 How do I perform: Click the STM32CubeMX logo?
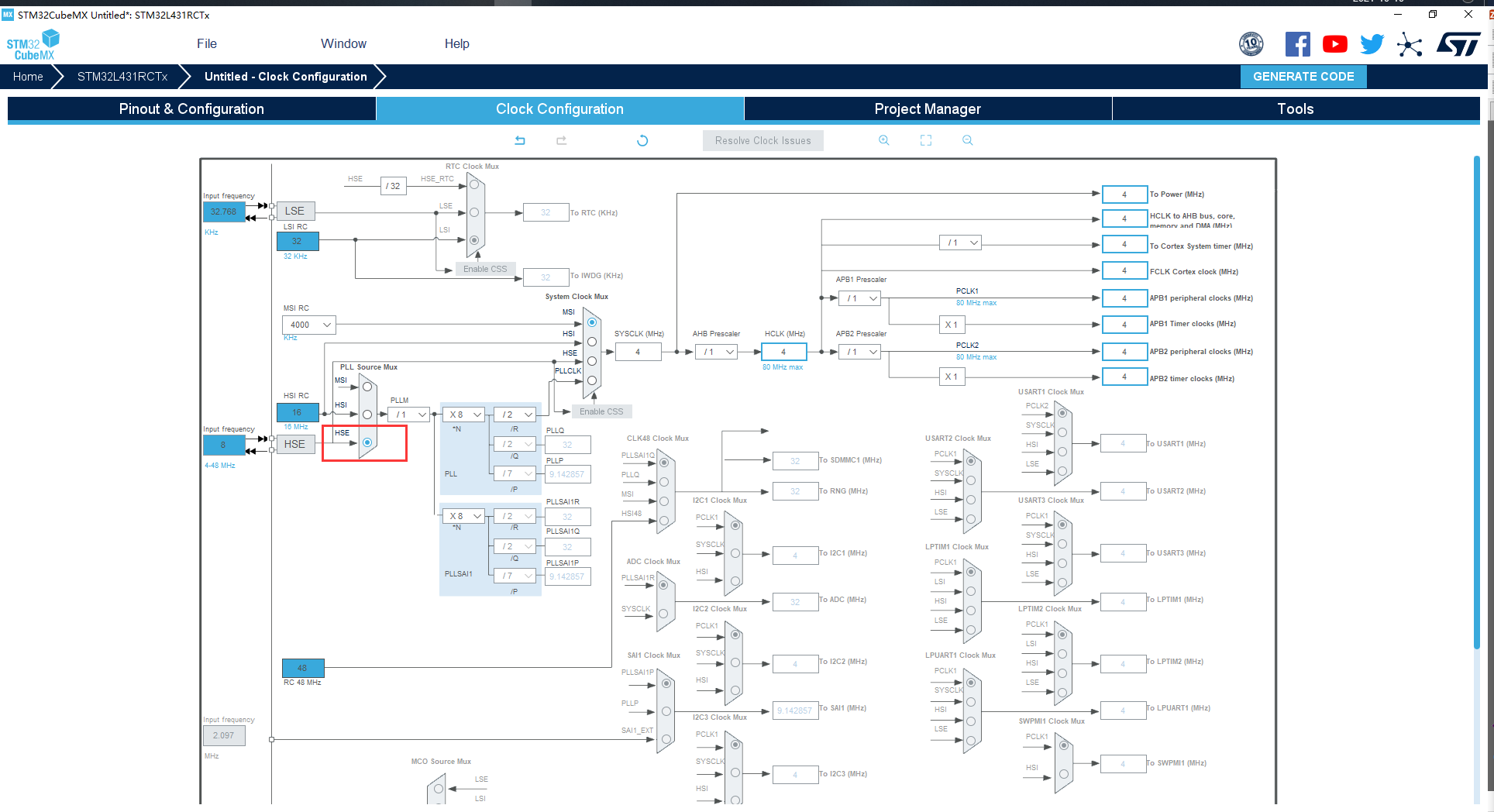point(33,45)
